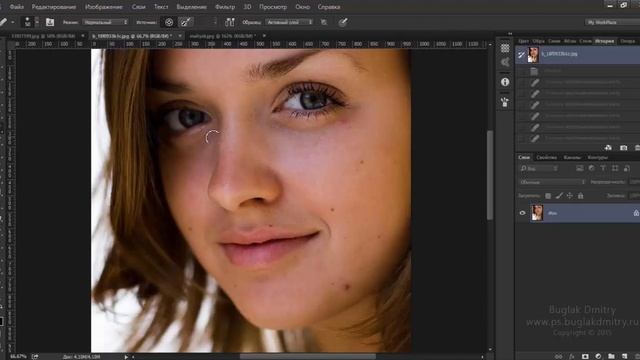Open the Режим blend mode dropdown
The image size is (640, 360).
pos(105,22)
